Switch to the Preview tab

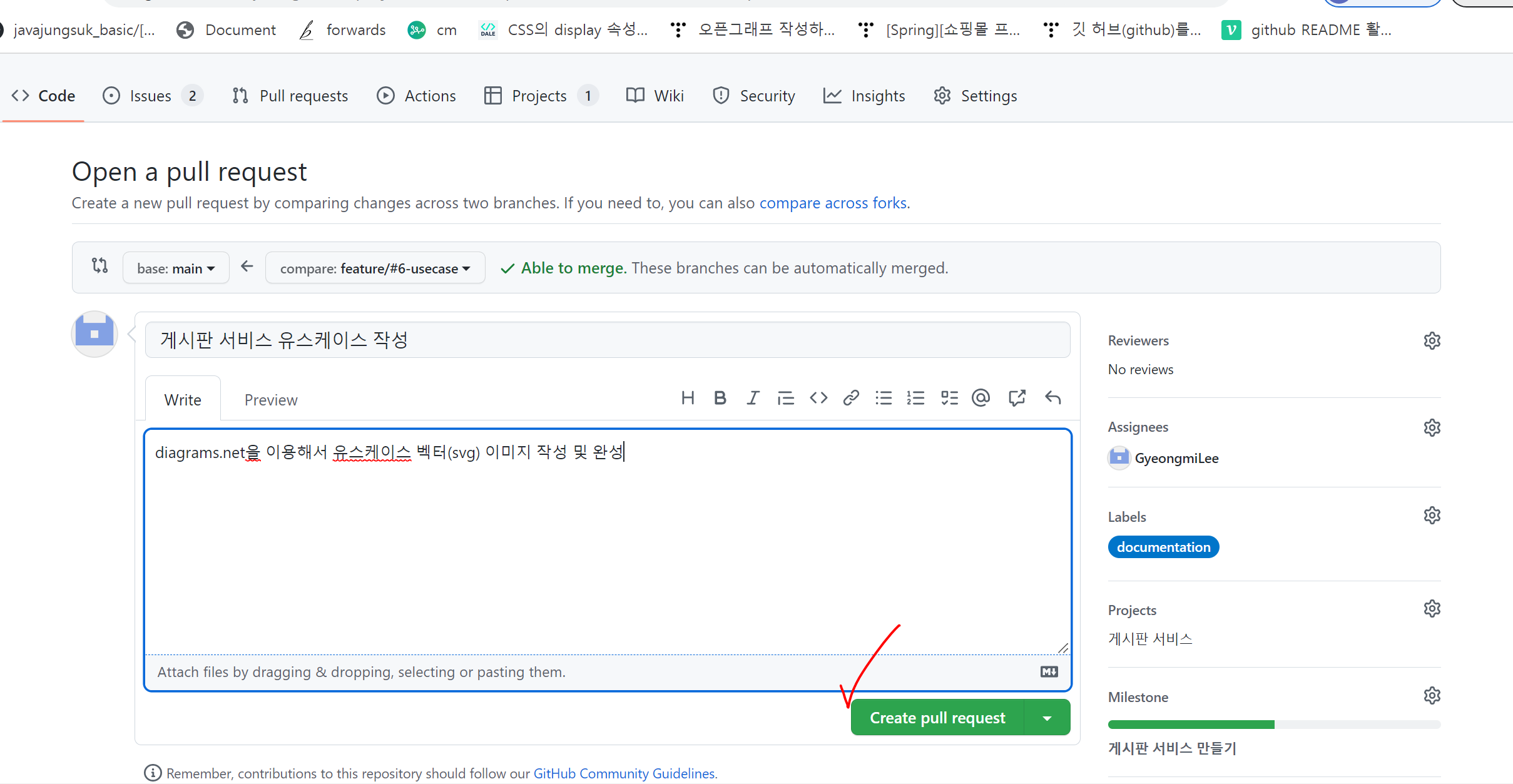click(x=271, y=400)
